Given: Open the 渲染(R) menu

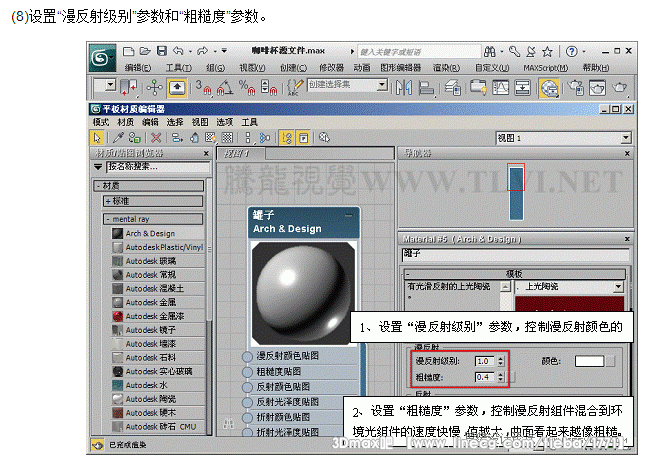Looking at the screenshot, I should tap(446, 67).
